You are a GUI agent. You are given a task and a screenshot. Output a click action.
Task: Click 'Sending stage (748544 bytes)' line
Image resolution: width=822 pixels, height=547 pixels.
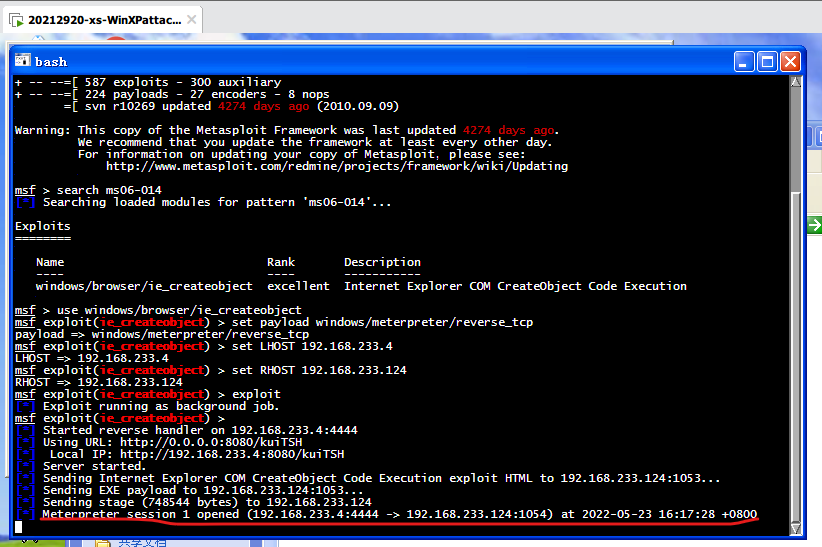coord(207,502)
